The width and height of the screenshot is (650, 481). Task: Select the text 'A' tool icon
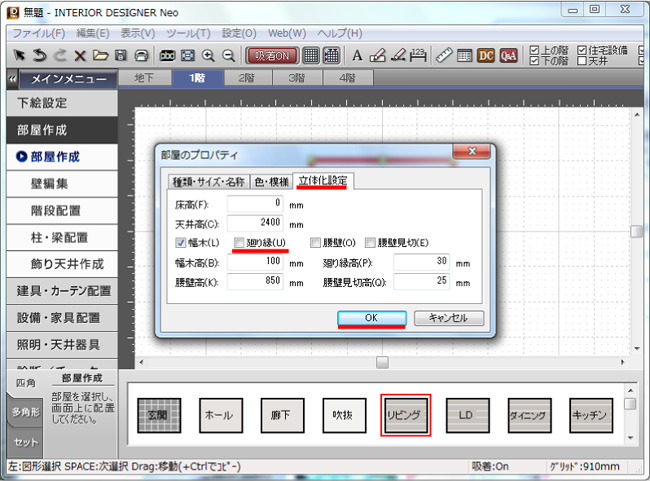point(357,55)
